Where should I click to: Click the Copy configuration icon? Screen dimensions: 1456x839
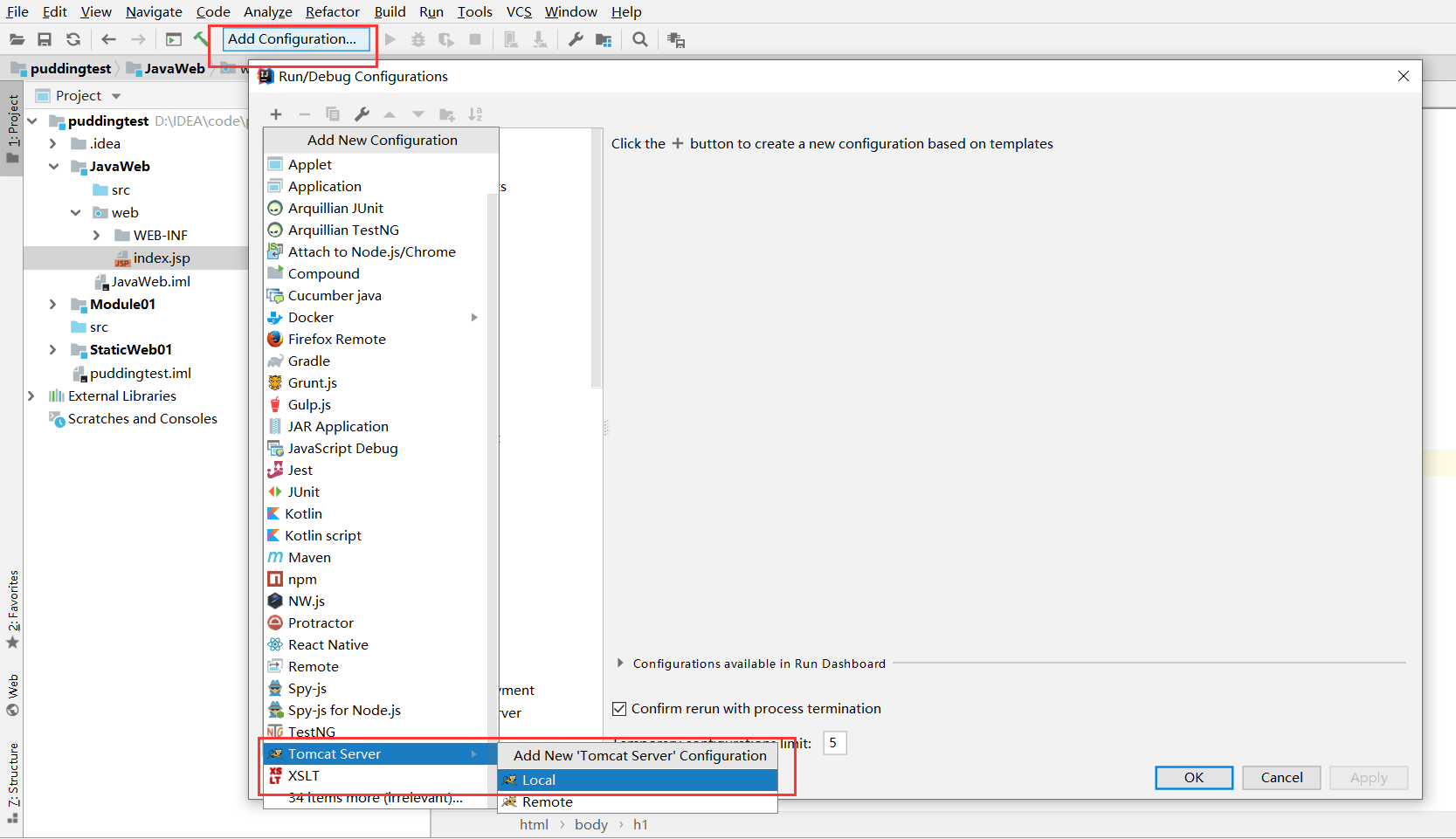tap(333, 114)
